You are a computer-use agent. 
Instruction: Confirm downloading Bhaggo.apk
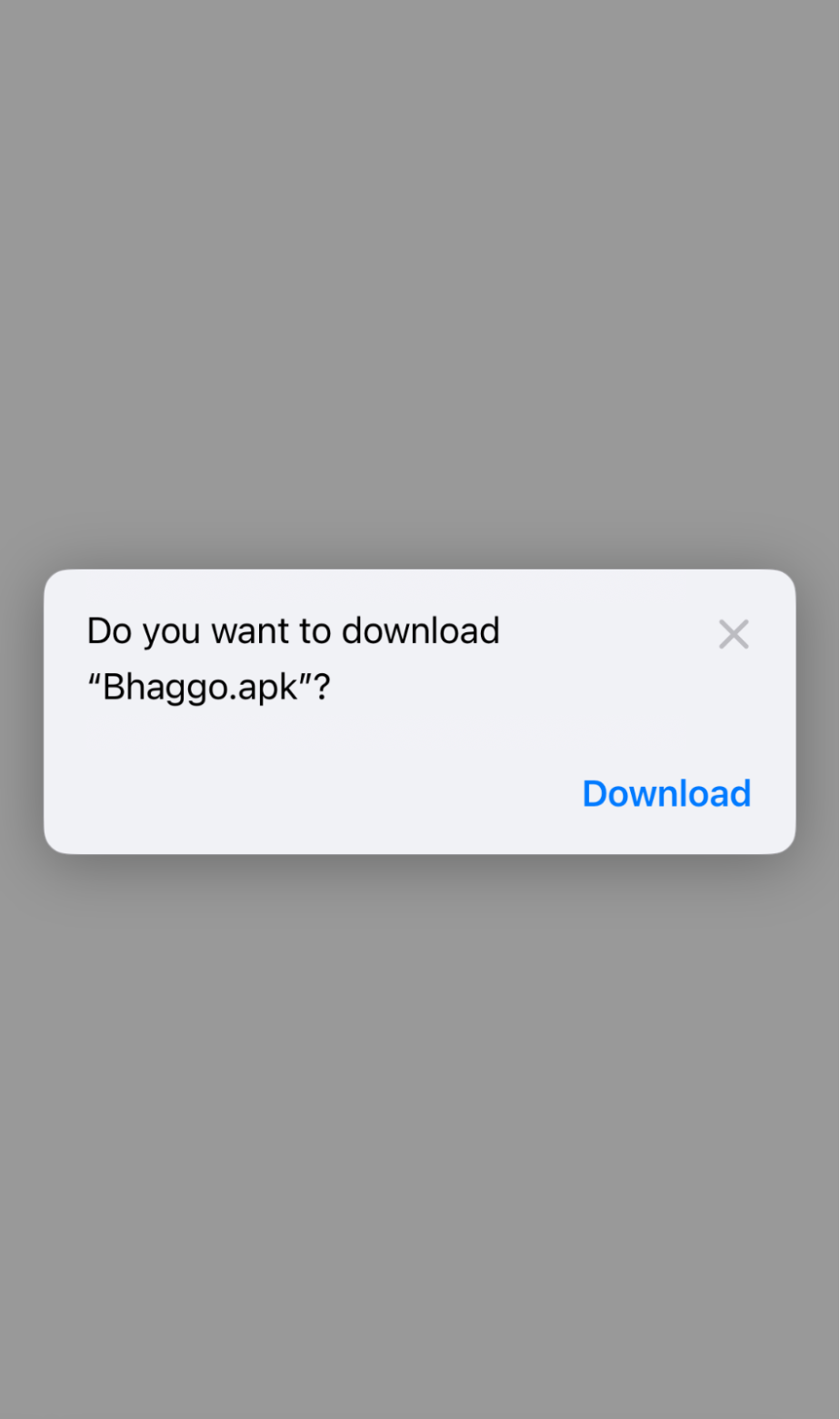666,793
